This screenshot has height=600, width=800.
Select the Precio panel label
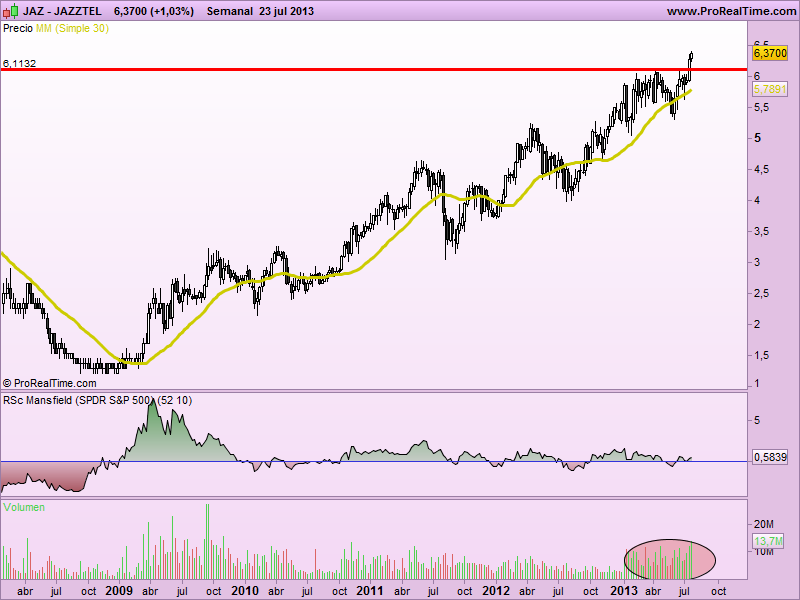(18, 29)
